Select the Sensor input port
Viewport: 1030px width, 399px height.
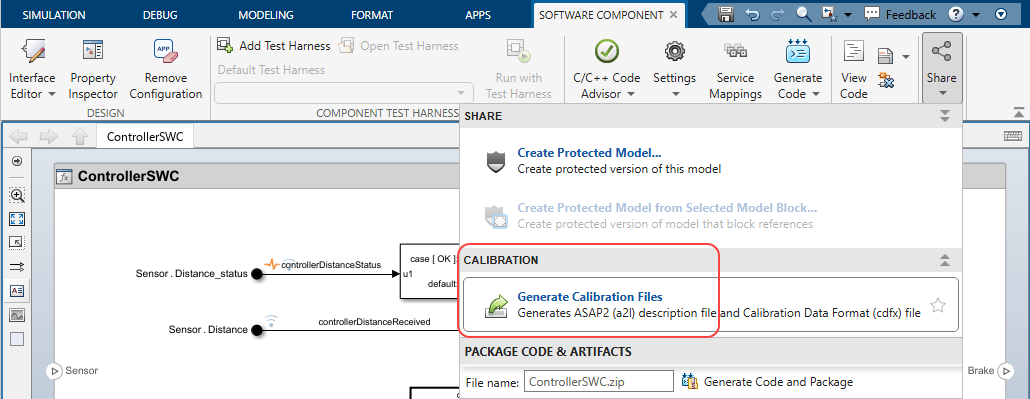coord(54,371)
